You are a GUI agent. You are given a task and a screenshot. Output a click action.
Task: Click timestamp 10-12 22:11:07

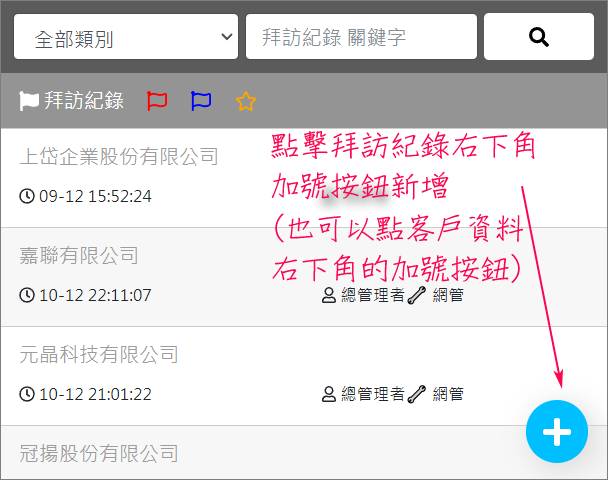[95, 295]
